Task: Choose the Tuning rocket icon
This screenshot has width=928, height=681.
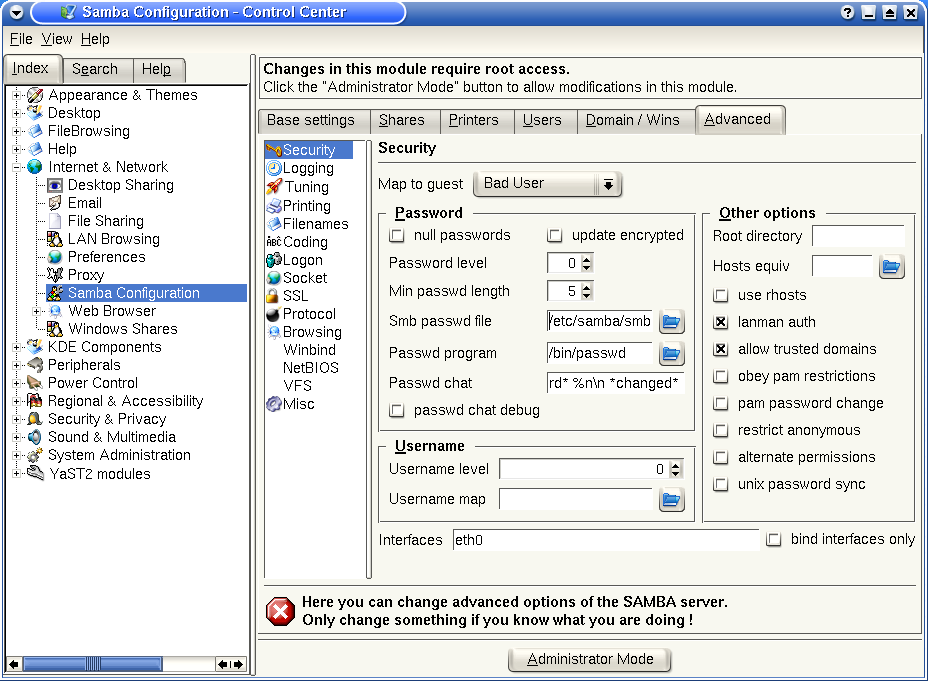Action: pyautogui.click(x=274, y=187)
